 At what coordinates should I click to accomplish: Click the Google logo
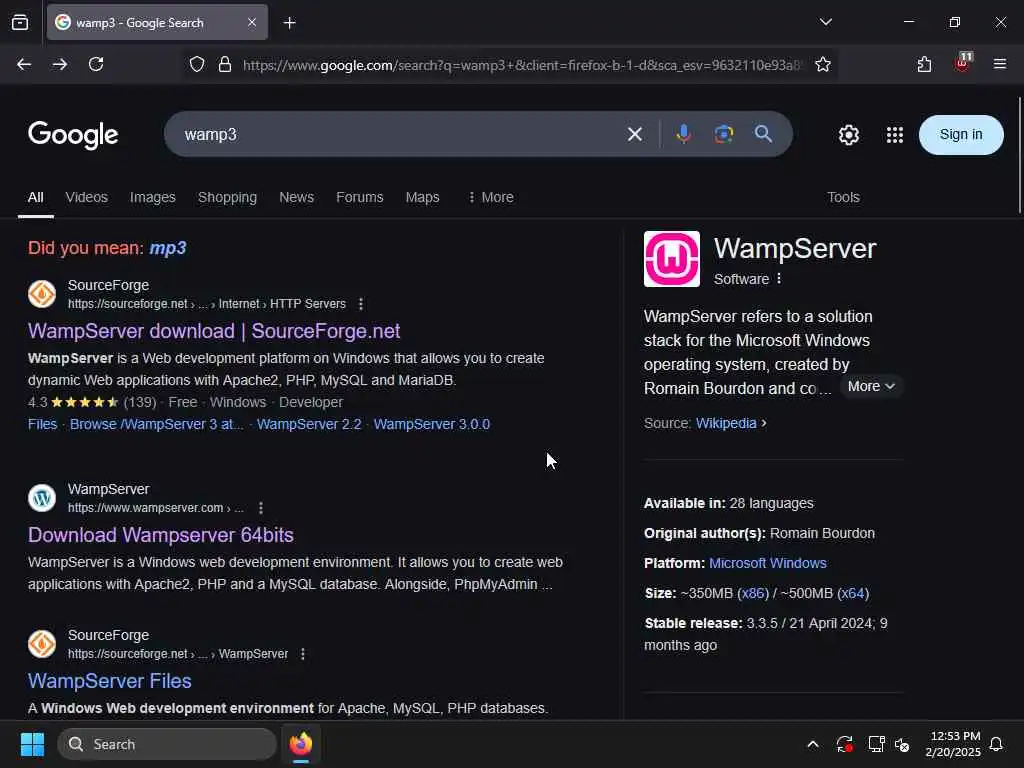click(73, 135)
